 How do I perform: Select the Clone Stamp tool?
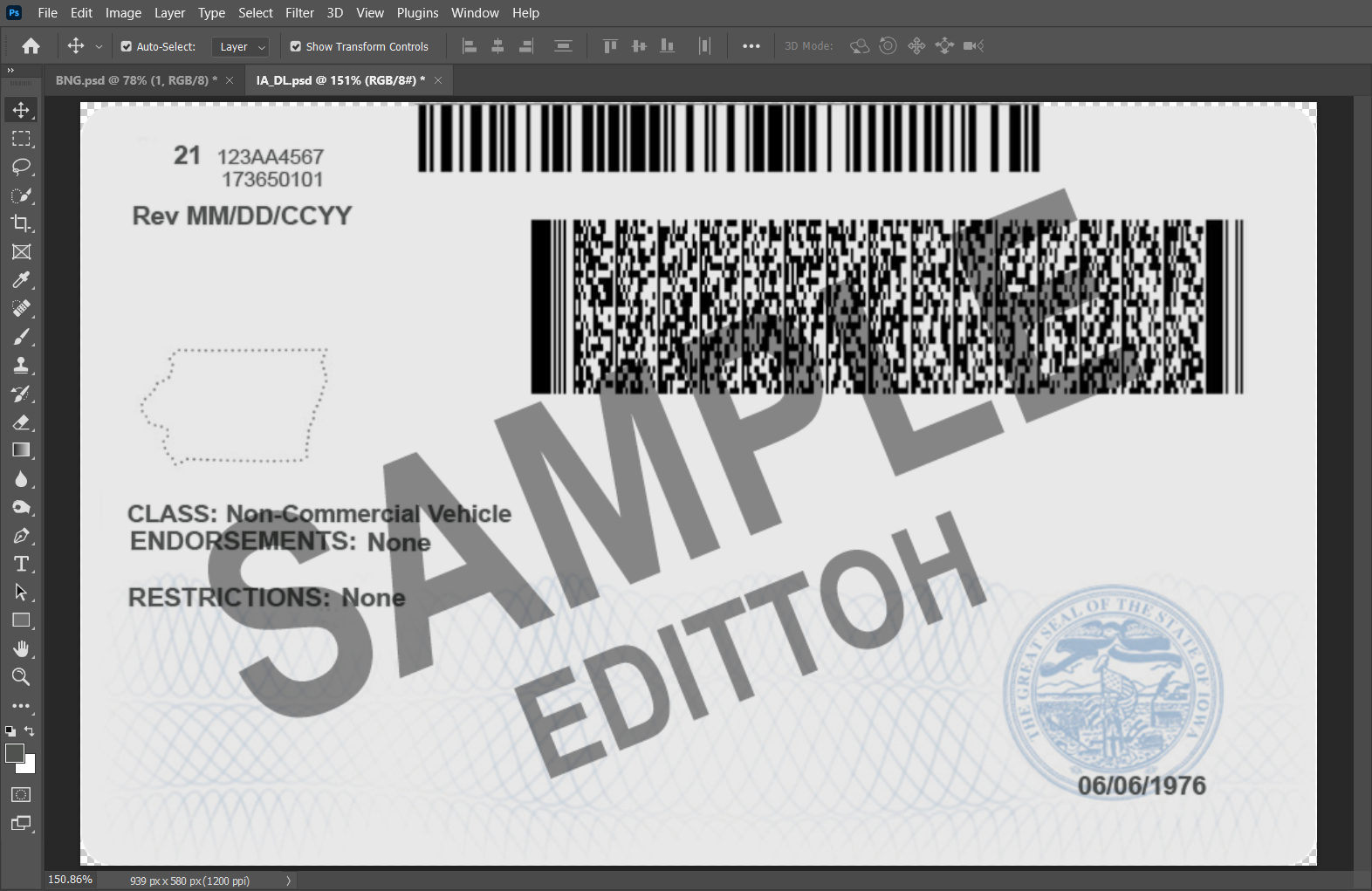[21, 366]
